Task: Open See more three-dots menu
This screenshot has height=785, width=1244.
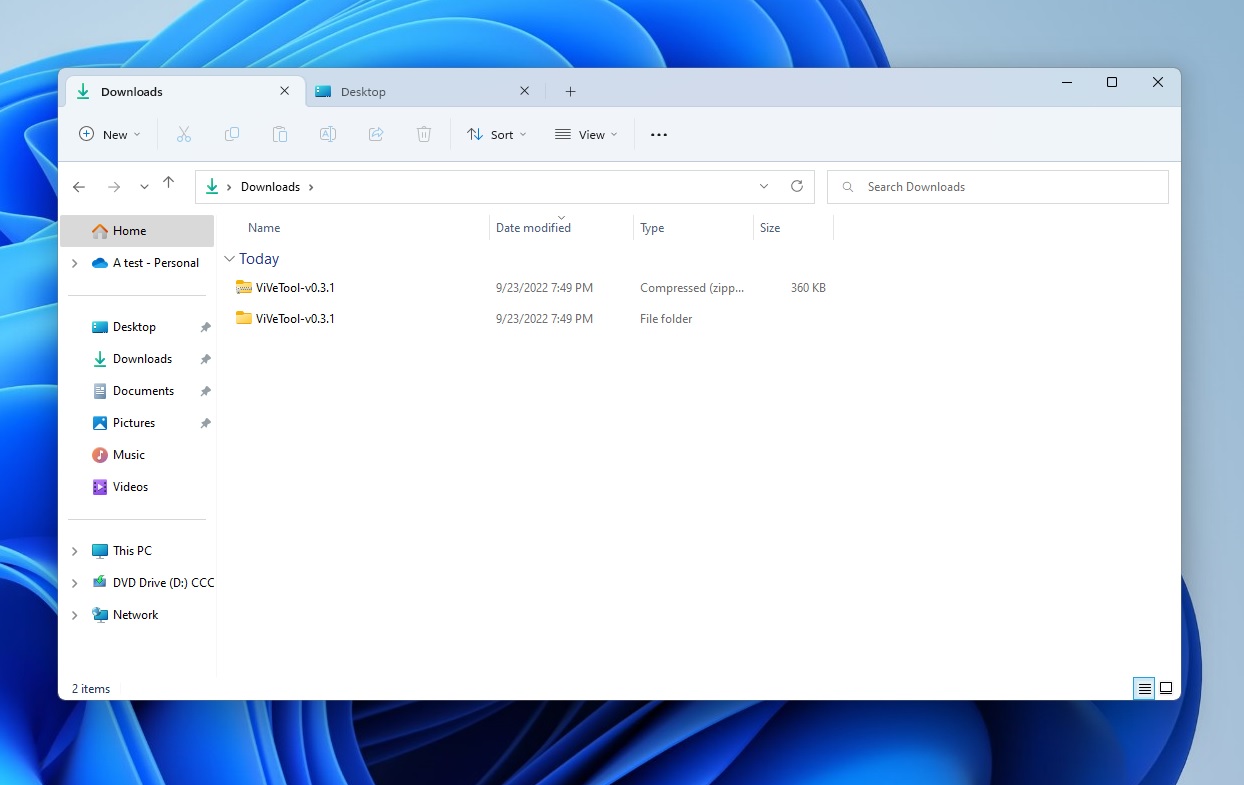Action: [659, 134]
